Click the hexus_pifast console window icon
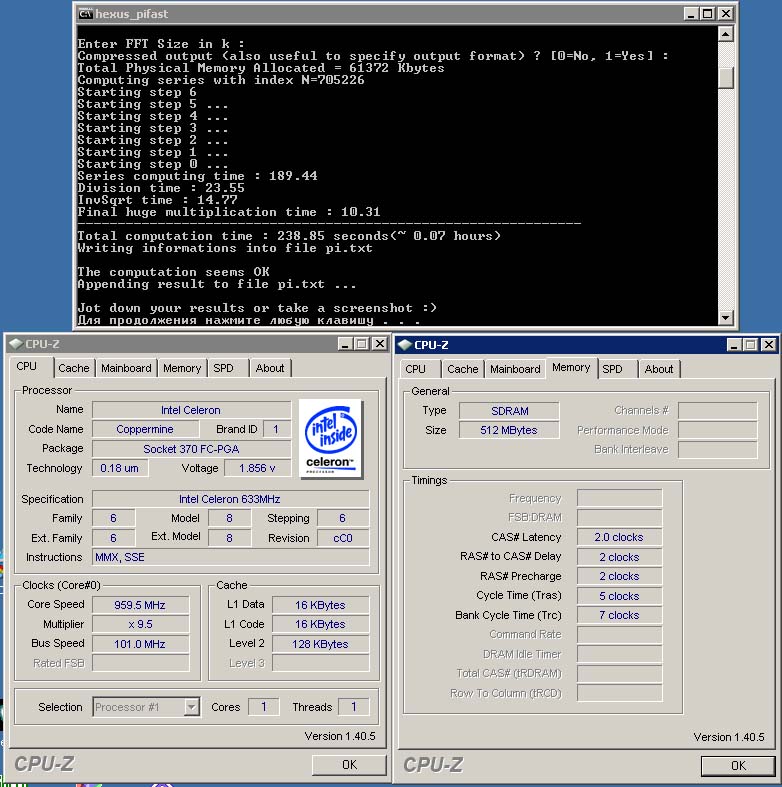Screen dimensions: 782x787 pos(86,14)
